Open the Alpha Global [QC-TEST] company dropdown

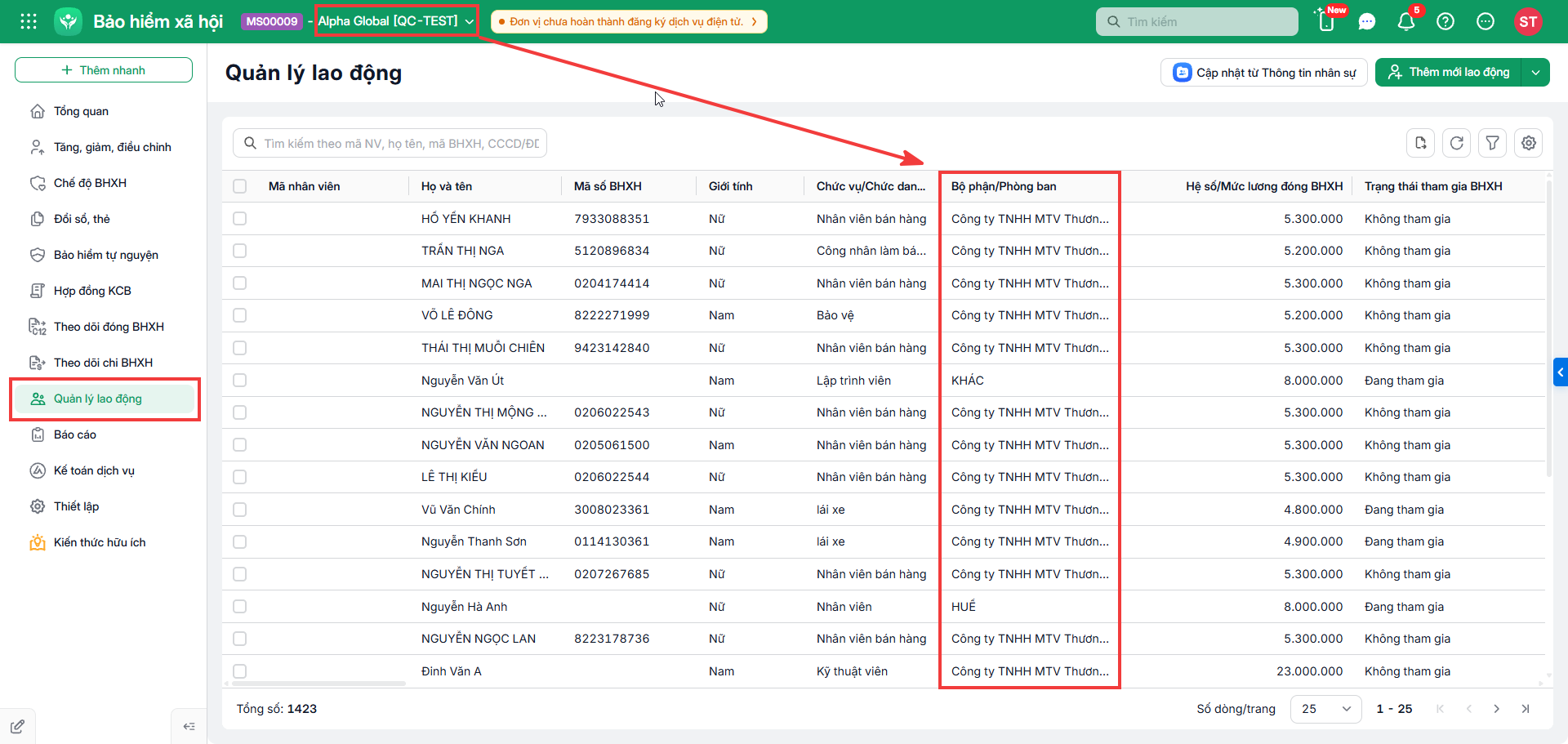396,21
